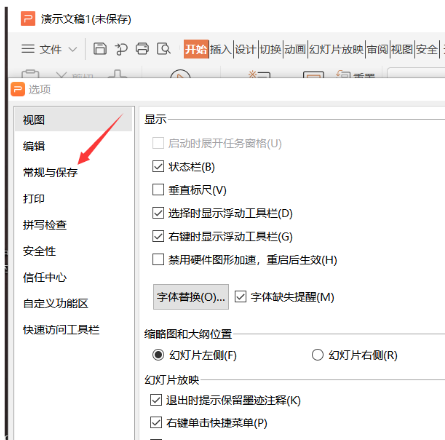The width and height of the screenshot is (445, 440).
Task: Open the 文件 dropdown arrow
Action: (x=73, y=50)
